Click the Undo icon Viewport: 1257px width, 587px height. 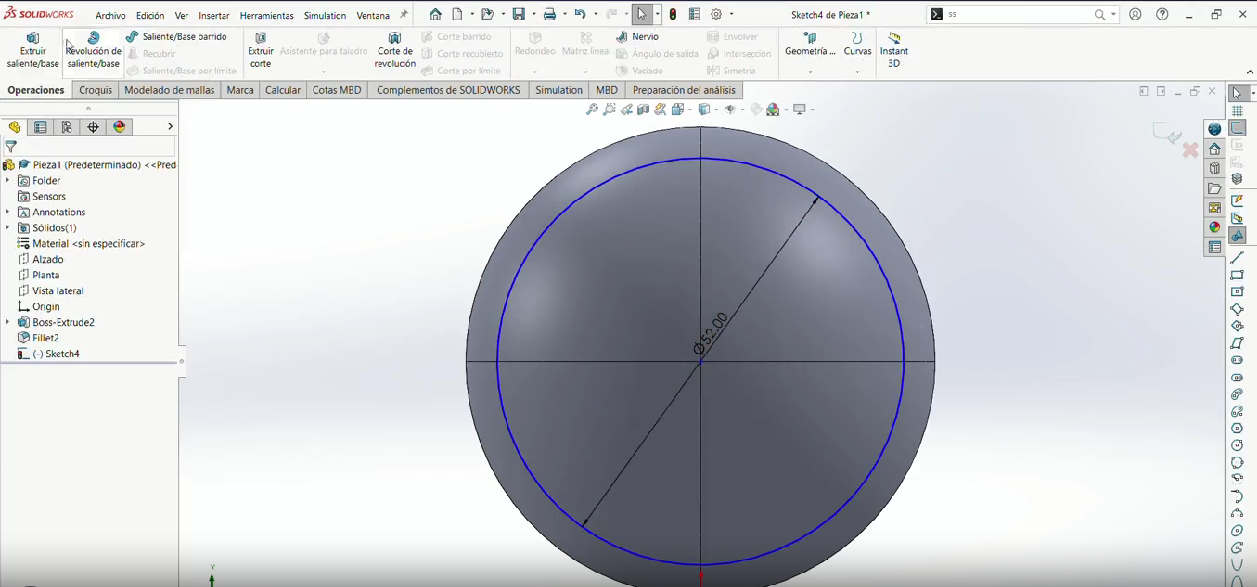point(580,14)
